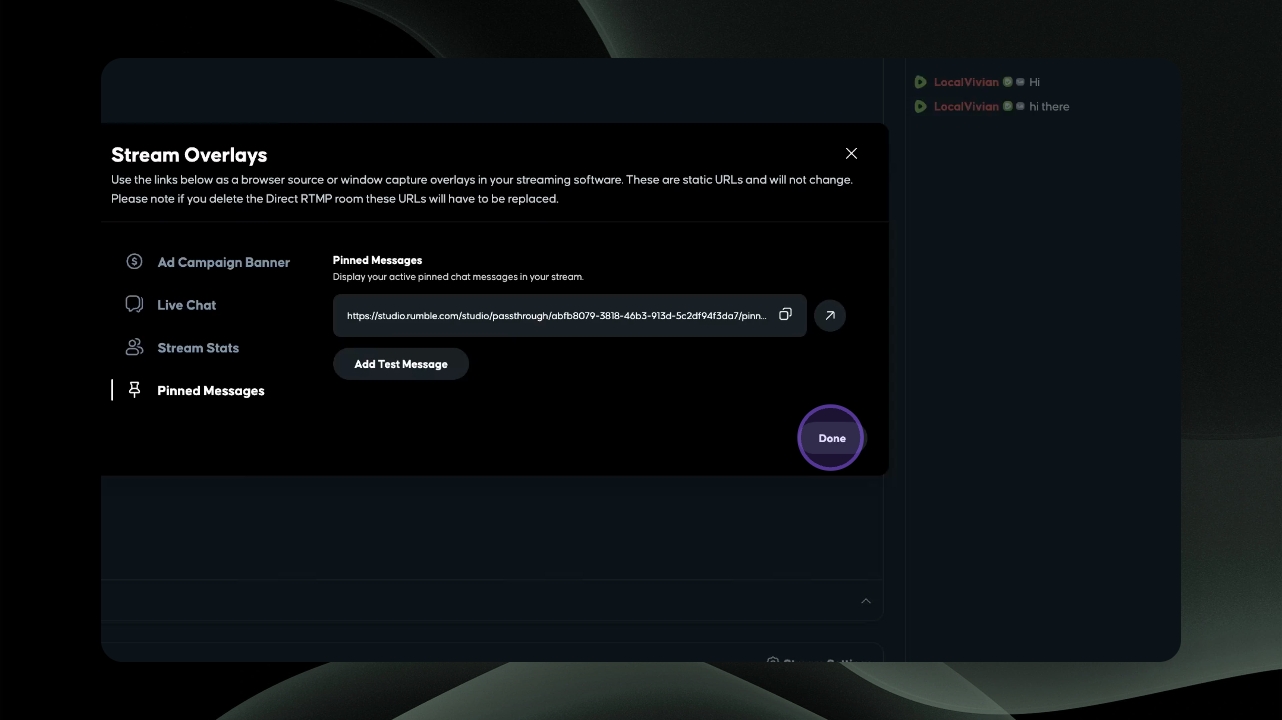Click the "Hi" chat message text
Viewport: 1282px width, 720px height.
click(1035, 82)
